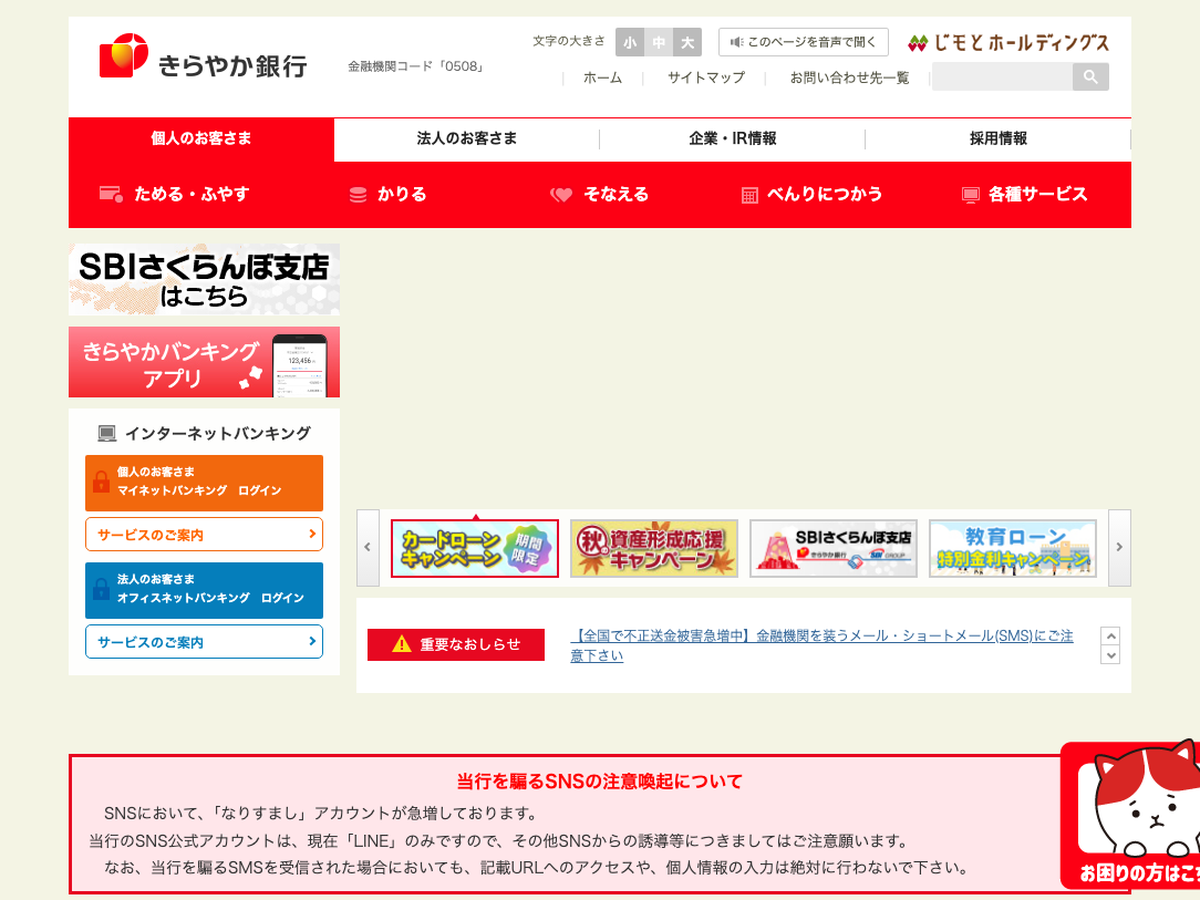
Task: Advance carousel with right arrow
Action: click(x=1119, y=547)
